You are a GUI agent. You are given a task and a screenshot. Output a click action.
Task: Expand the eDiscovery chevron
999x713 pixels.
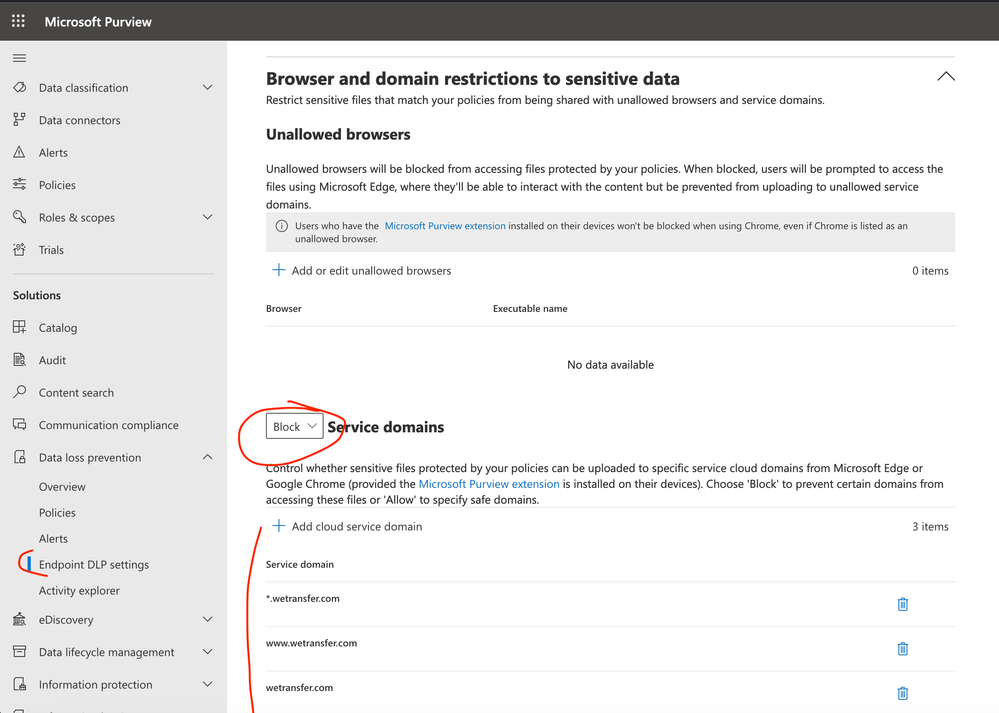[x=207, y=619]
